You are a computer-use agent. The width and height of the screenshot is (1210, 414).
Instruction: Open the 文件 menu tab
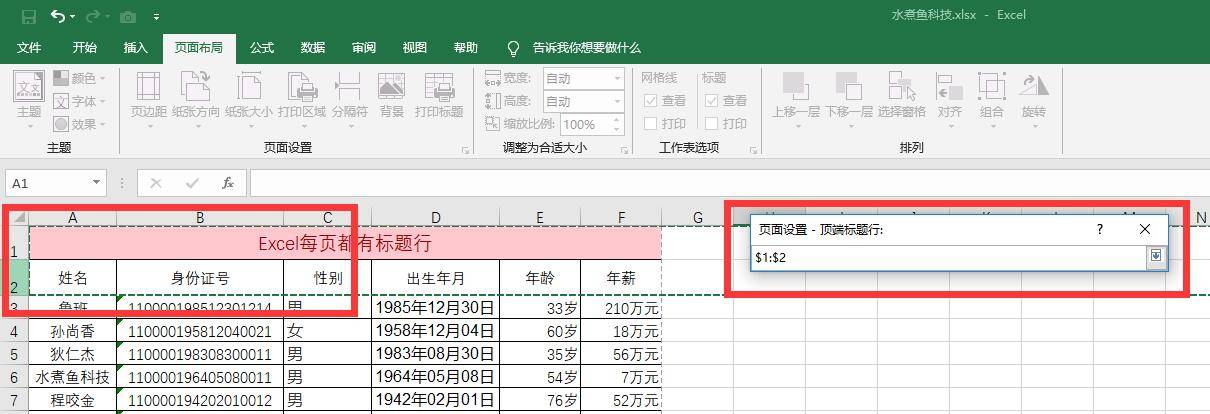point(29,48)
